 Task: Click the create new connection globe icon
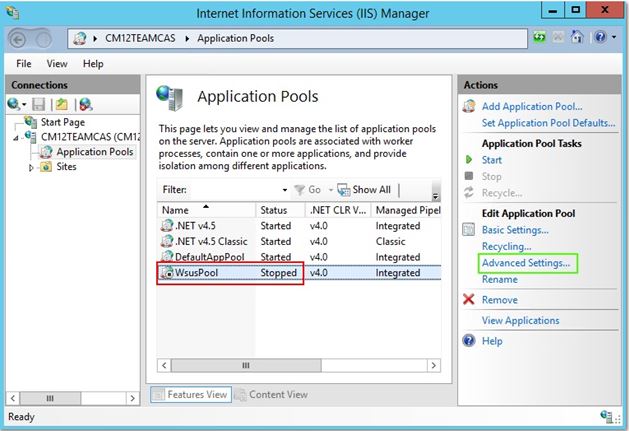coord(16,104)
